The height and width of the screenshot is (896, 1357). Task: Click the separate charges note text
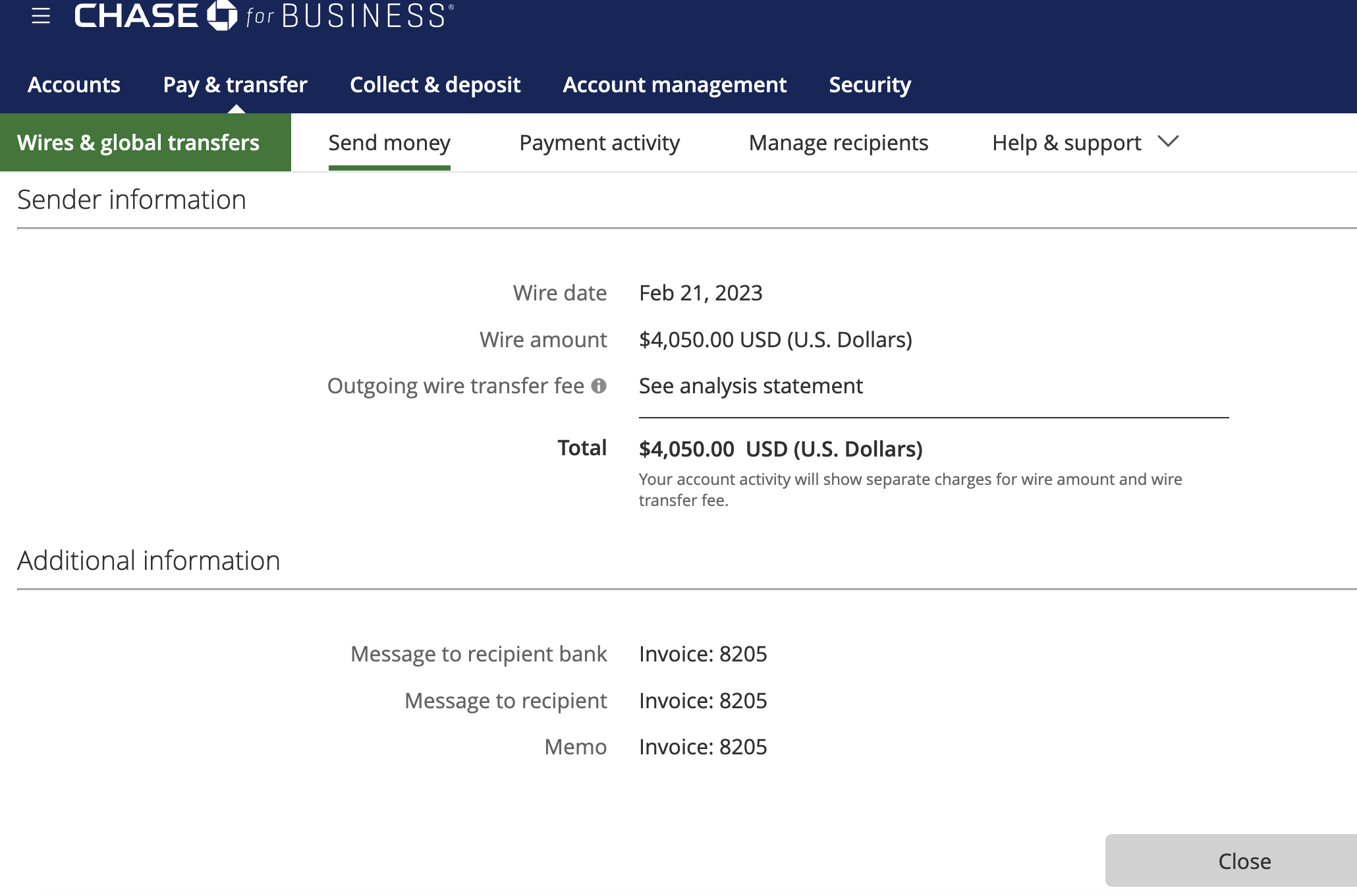point(910,490)
